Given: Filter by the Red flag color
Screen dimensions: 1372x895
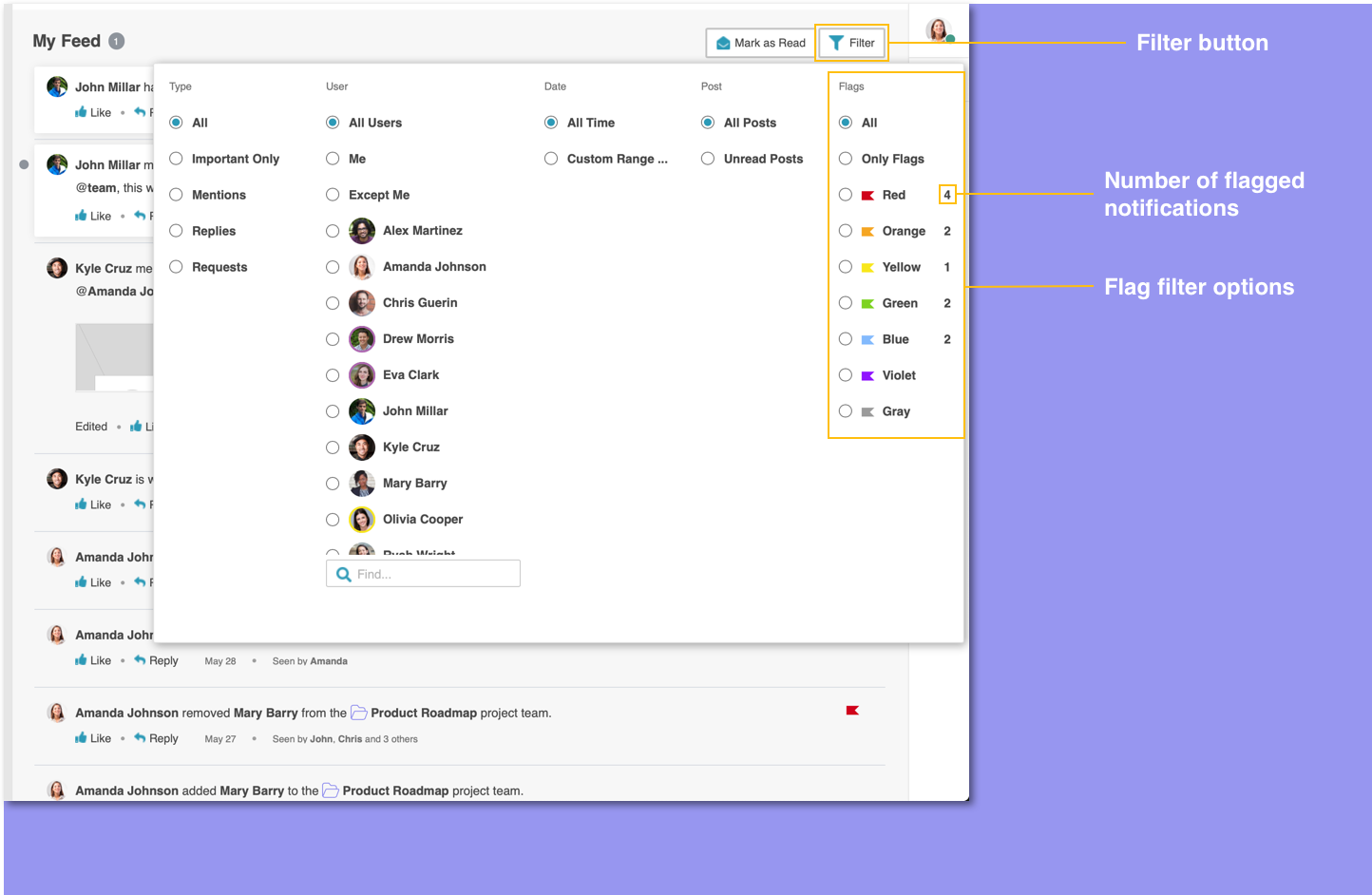Looking at the screenshot, I should click(x=846, y=195).
